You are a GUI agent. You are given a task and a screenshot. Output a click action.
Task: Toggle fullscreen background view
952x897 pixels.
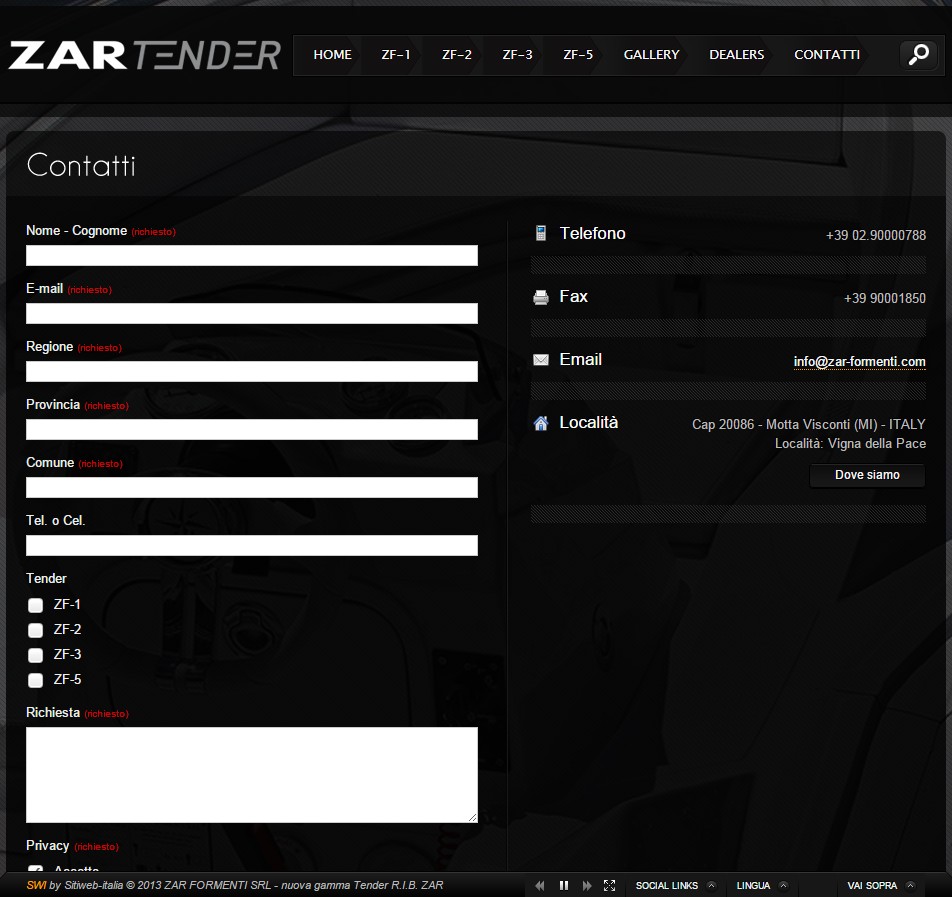point(610,885)
